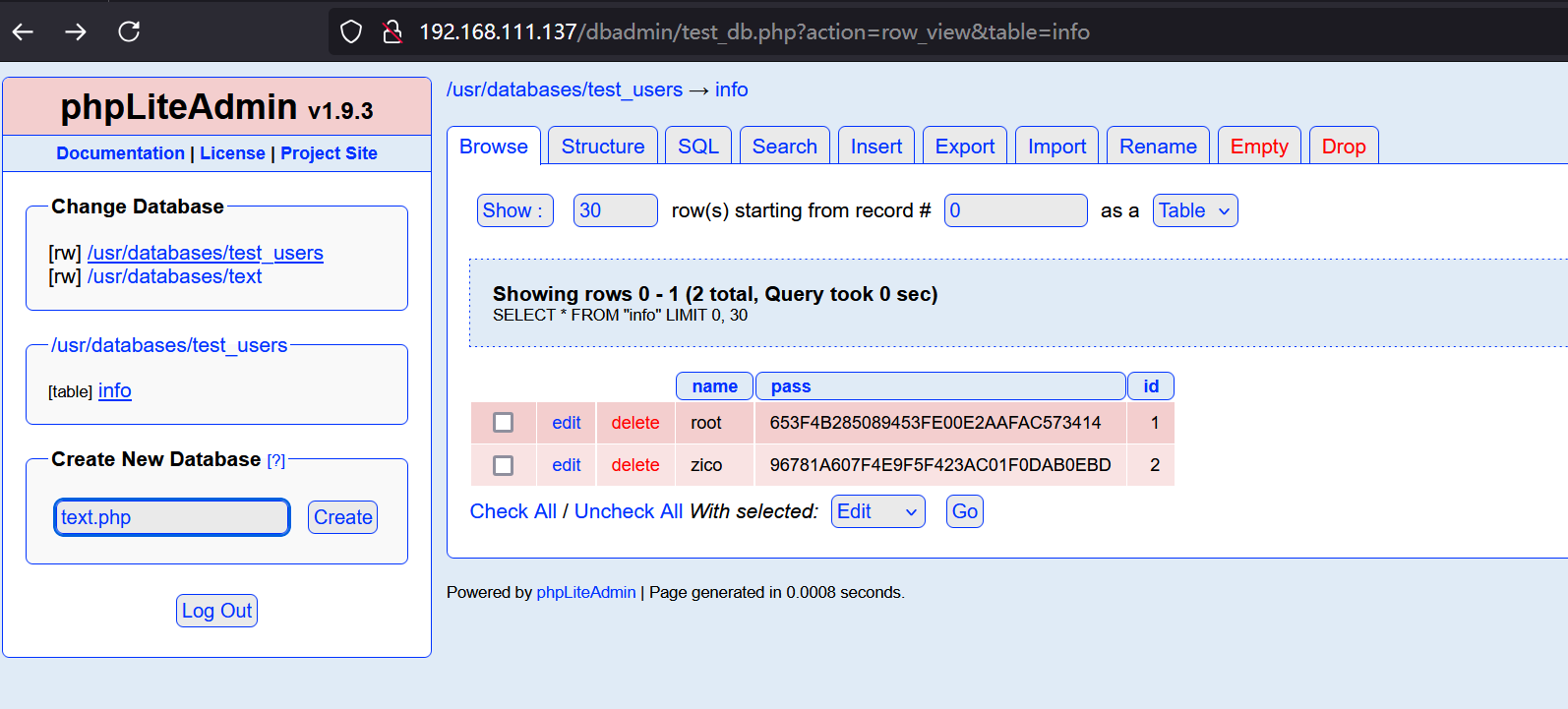
Task: Go back in browser history
Action: click(23, 31)
